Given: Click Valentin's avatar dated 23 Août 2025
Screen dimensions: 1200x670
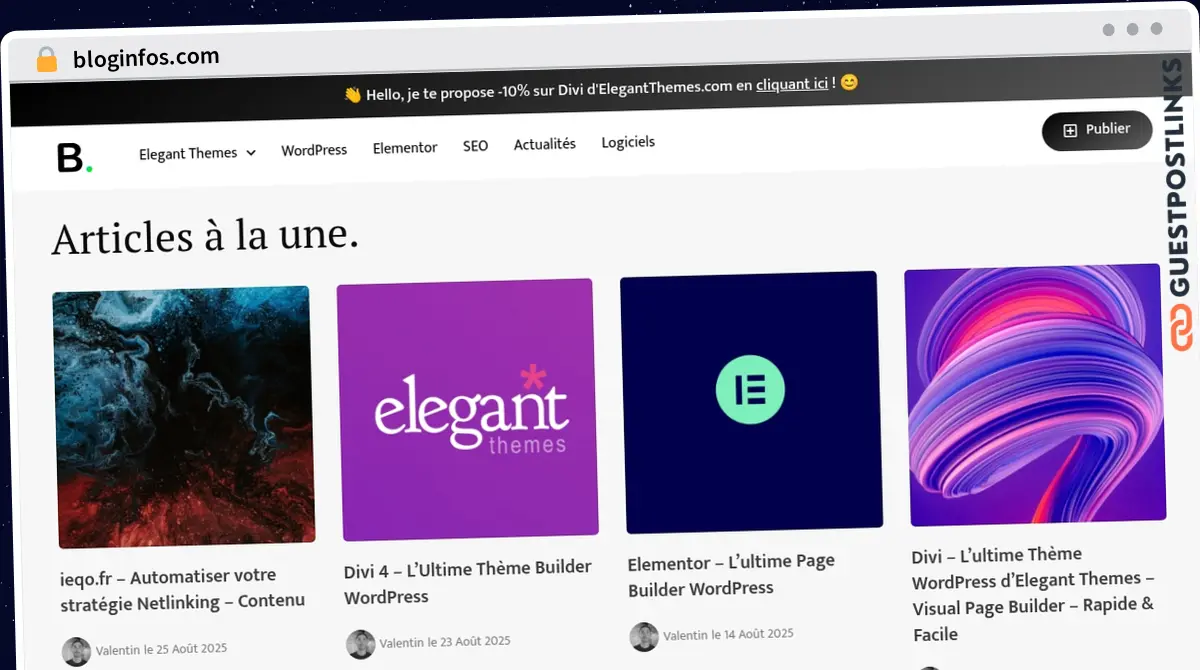Looking at the screenshot, I should click(x=360, y=645).
